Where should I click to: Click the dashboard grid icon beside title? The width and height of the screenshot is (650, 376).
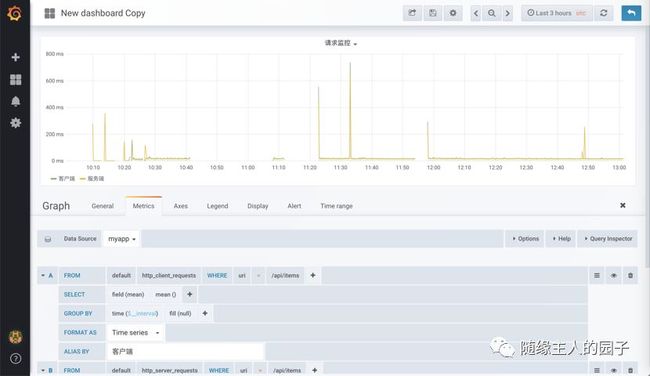click(49, 13)
